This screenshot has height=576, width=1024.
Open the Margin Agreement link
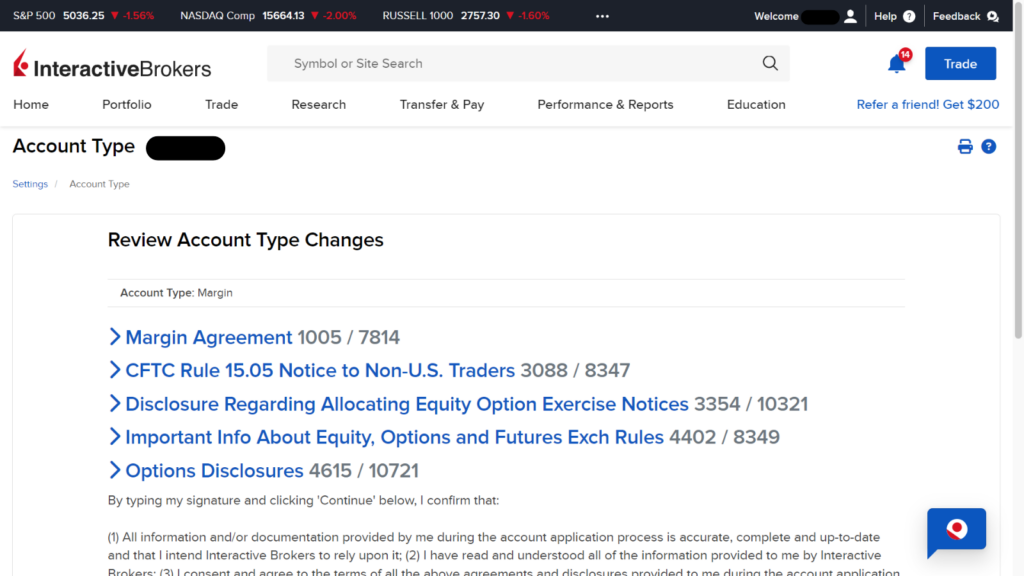pyautogui.click(x=208, y=337)
